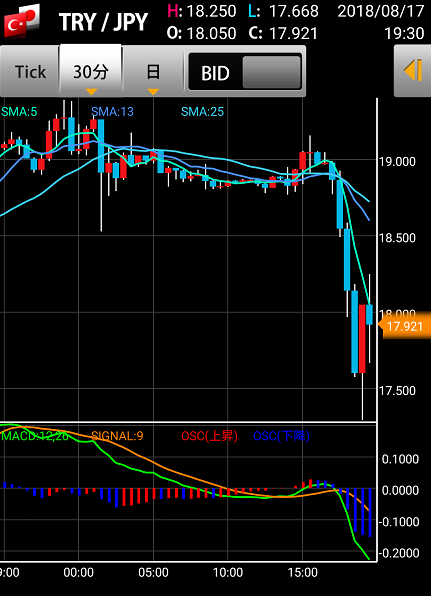Tap the Turkey-Japan flag currency icon
431x596 pixels.
(22, 21)
